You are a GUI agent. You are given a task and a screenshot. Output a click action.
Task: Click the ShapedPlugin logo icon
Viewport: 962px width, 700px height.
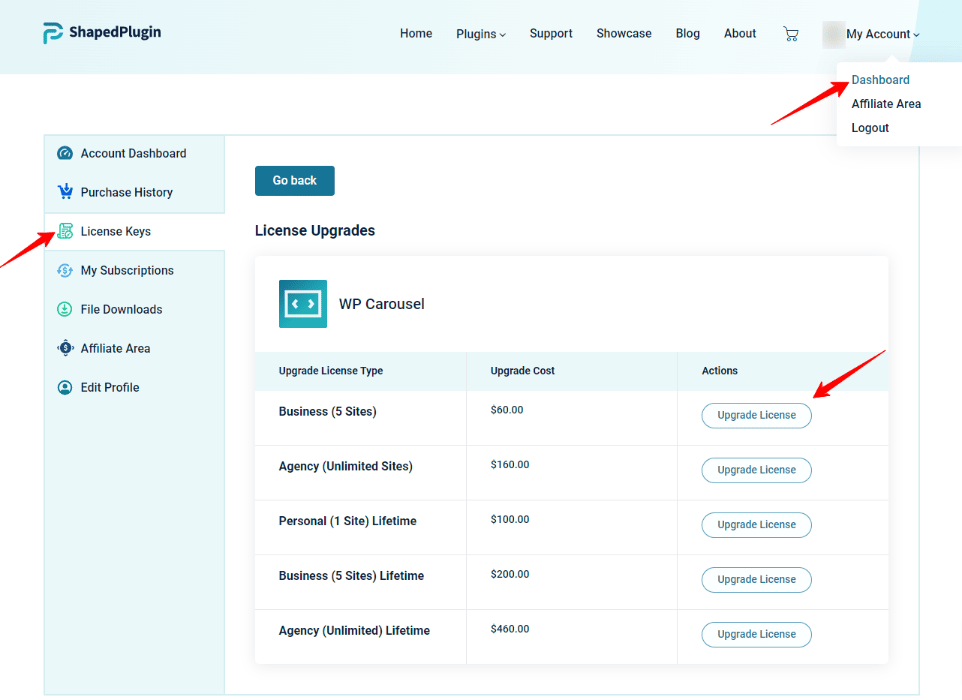point(53,33)
